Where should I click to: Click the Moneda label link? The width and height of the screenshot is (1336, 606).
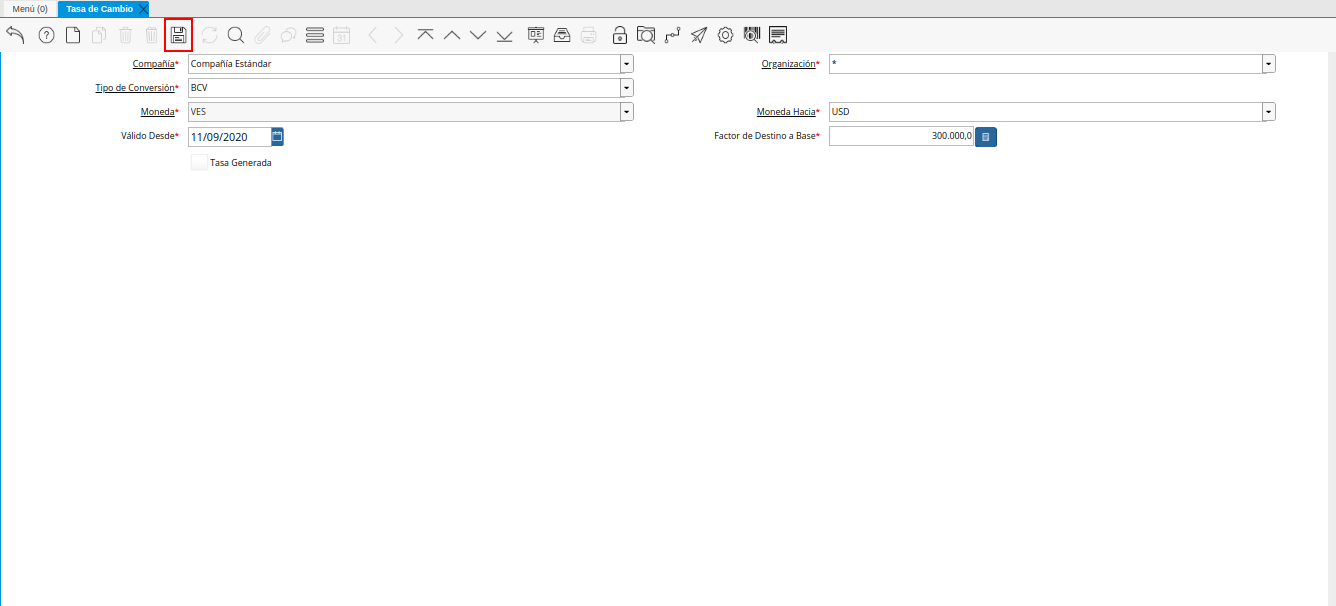(x=158, y=112)
